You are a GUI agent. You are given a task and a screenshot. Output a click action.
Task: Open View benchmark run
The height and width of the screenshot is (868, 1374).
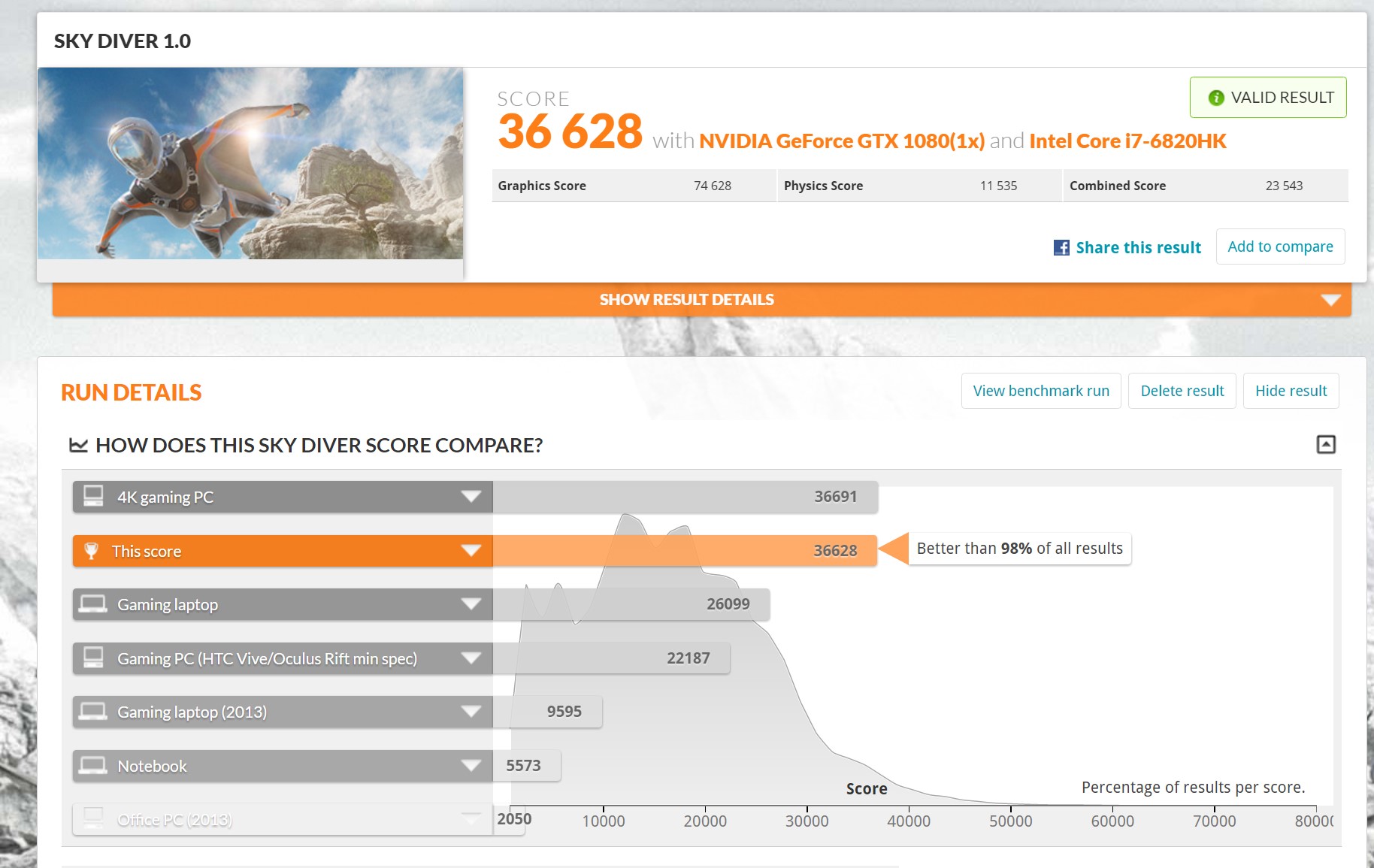(x=1041, y=391)
